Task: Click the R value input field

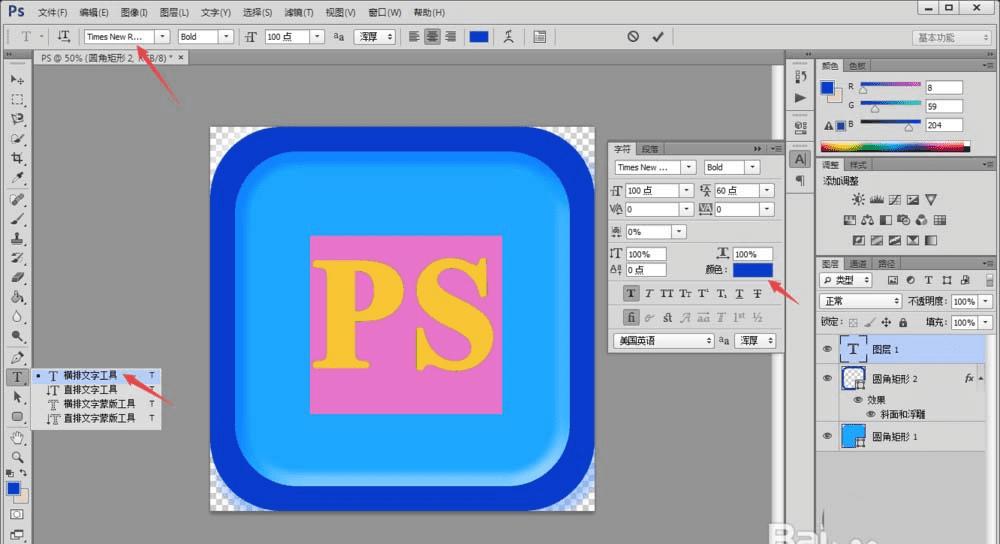Action: tap(944, 87)
